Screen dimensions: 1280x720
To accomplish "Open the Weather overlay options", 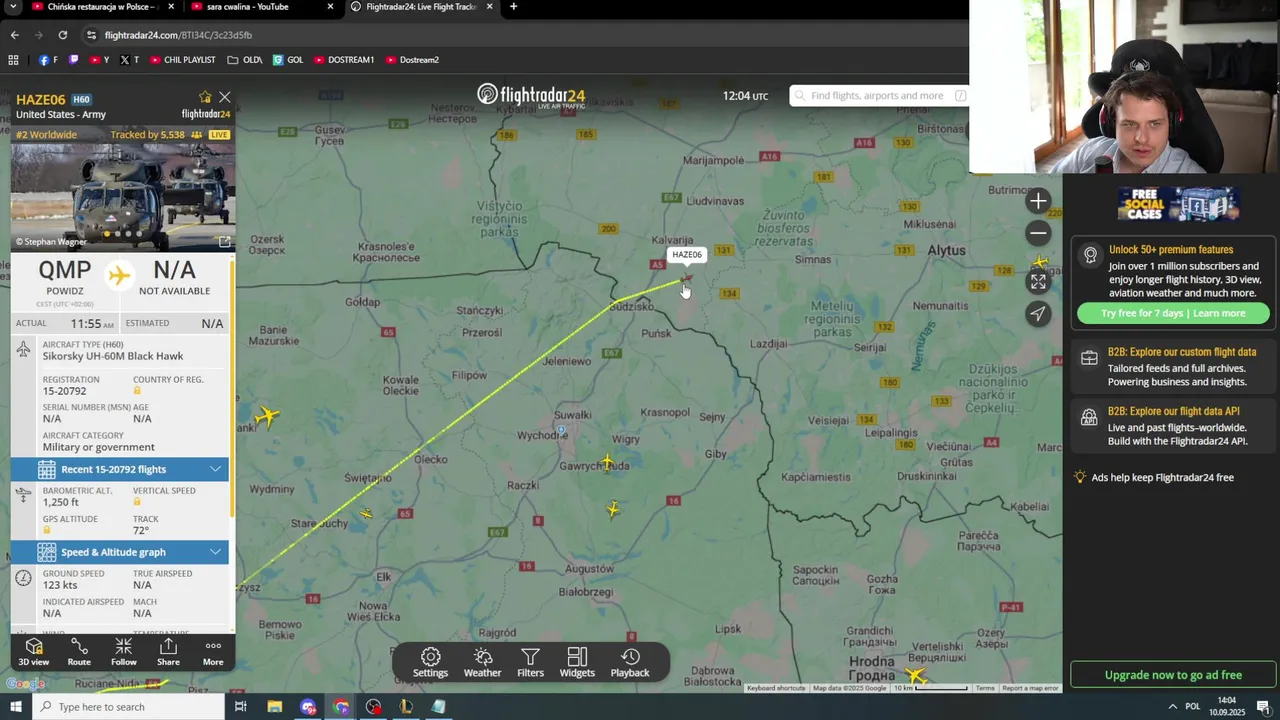I will (x=482, y=663).
